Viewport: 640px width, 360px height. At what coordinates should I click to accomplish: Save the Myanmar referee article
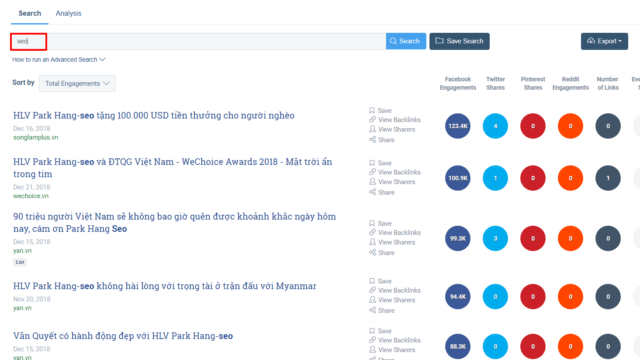[x=380, y=281]
